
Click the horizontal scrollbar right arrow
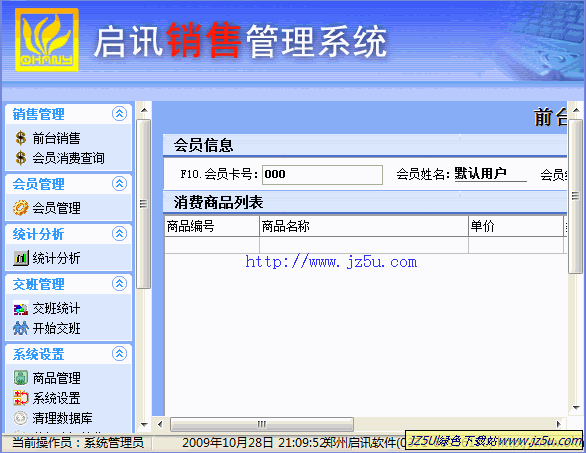(559, 424)
